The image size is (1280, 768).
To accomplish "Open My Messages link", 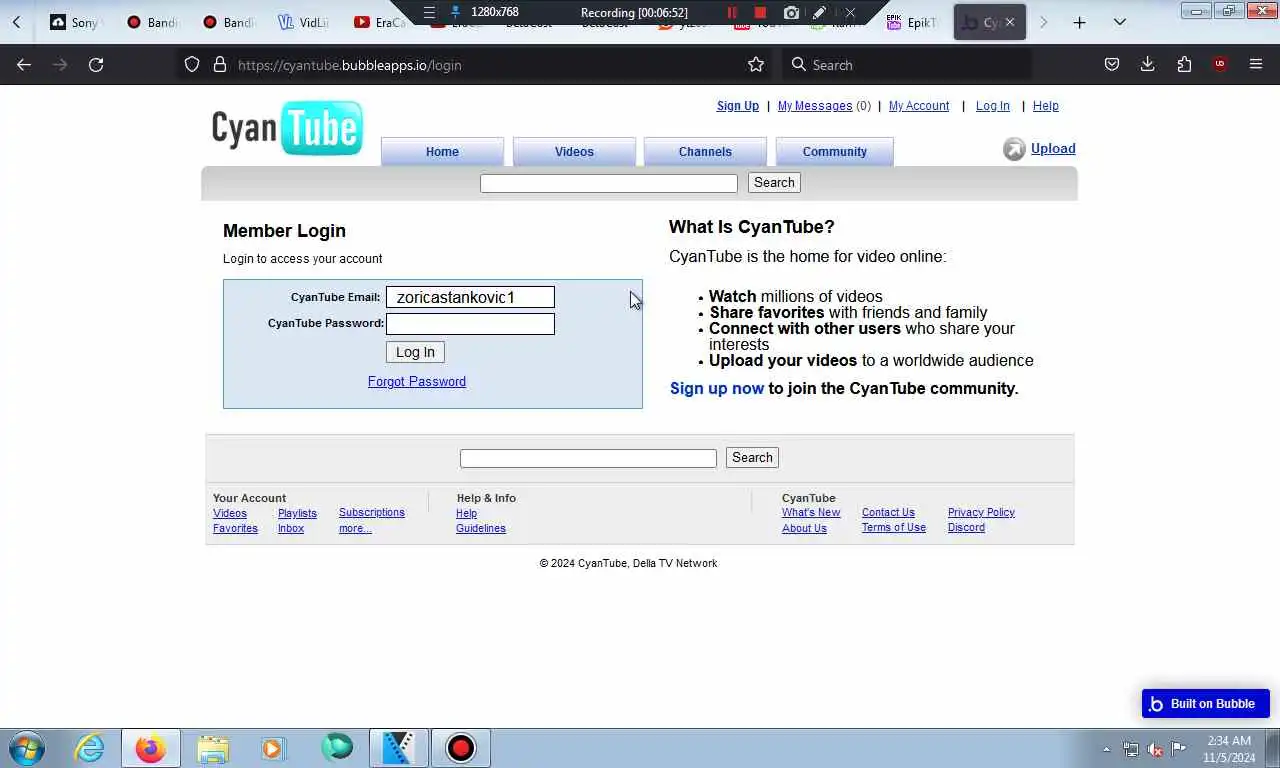I will pos(815,106).
